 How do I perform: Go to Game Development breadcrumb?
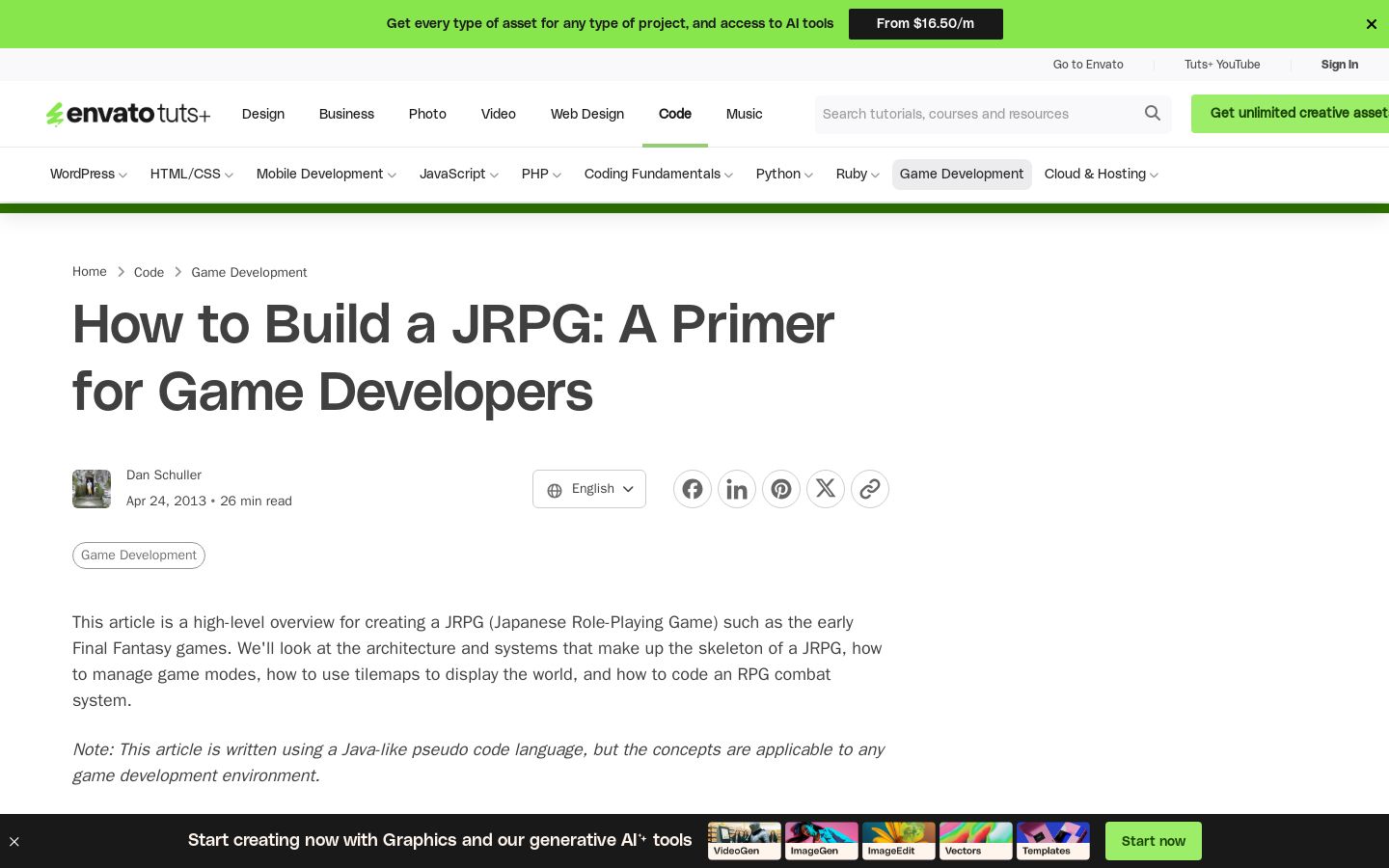(x=249, y=273)
